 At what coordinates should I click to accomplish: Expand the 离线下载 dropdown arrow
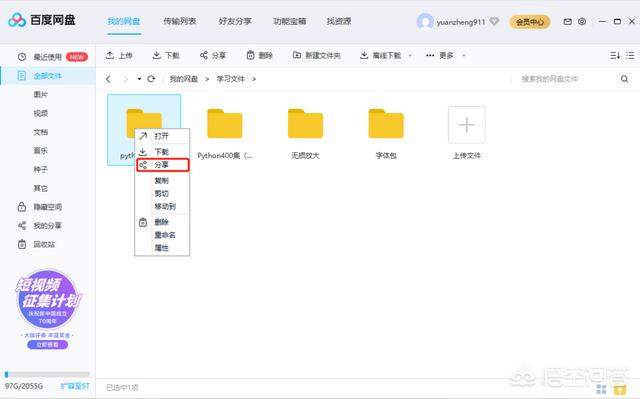pyautogui.click(x=410, y=55)
